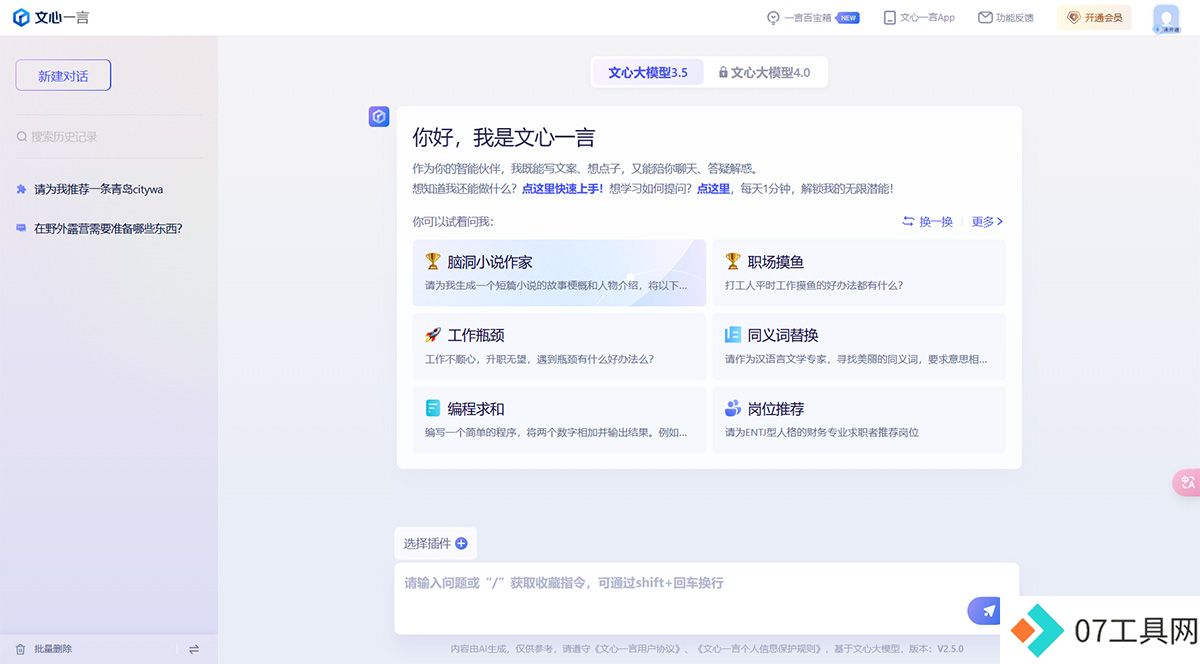Click the 批量删除 text
This screenshot has width=1200, height=664.
(53, 649)
